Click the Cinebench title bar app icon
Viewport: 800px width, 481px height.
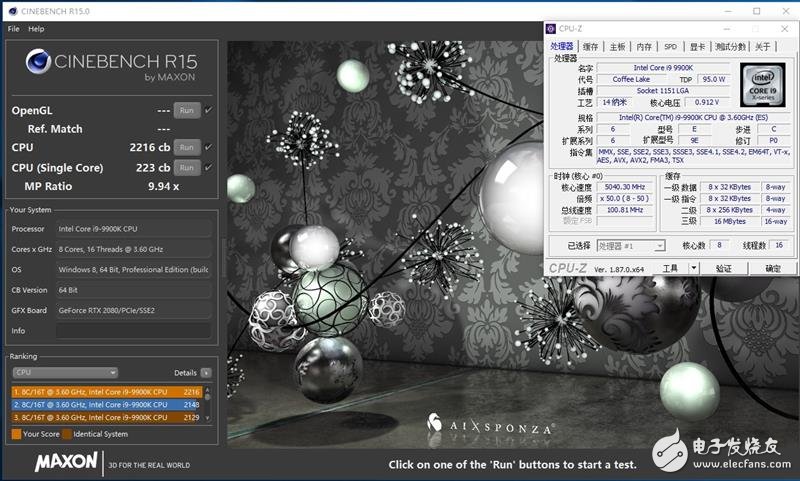pyautogui.click(x=13, y=11)
